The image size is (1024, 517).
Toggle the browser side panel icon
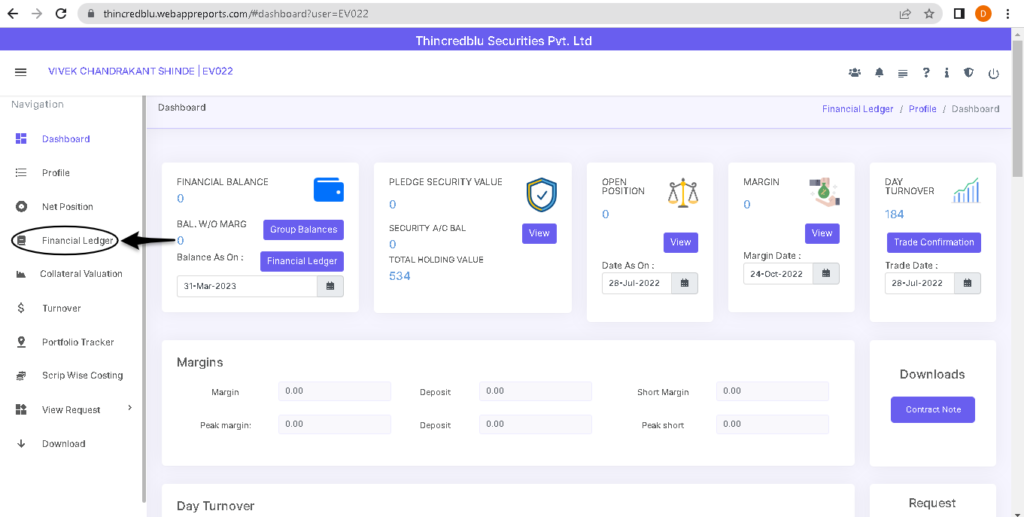point(959,13)
